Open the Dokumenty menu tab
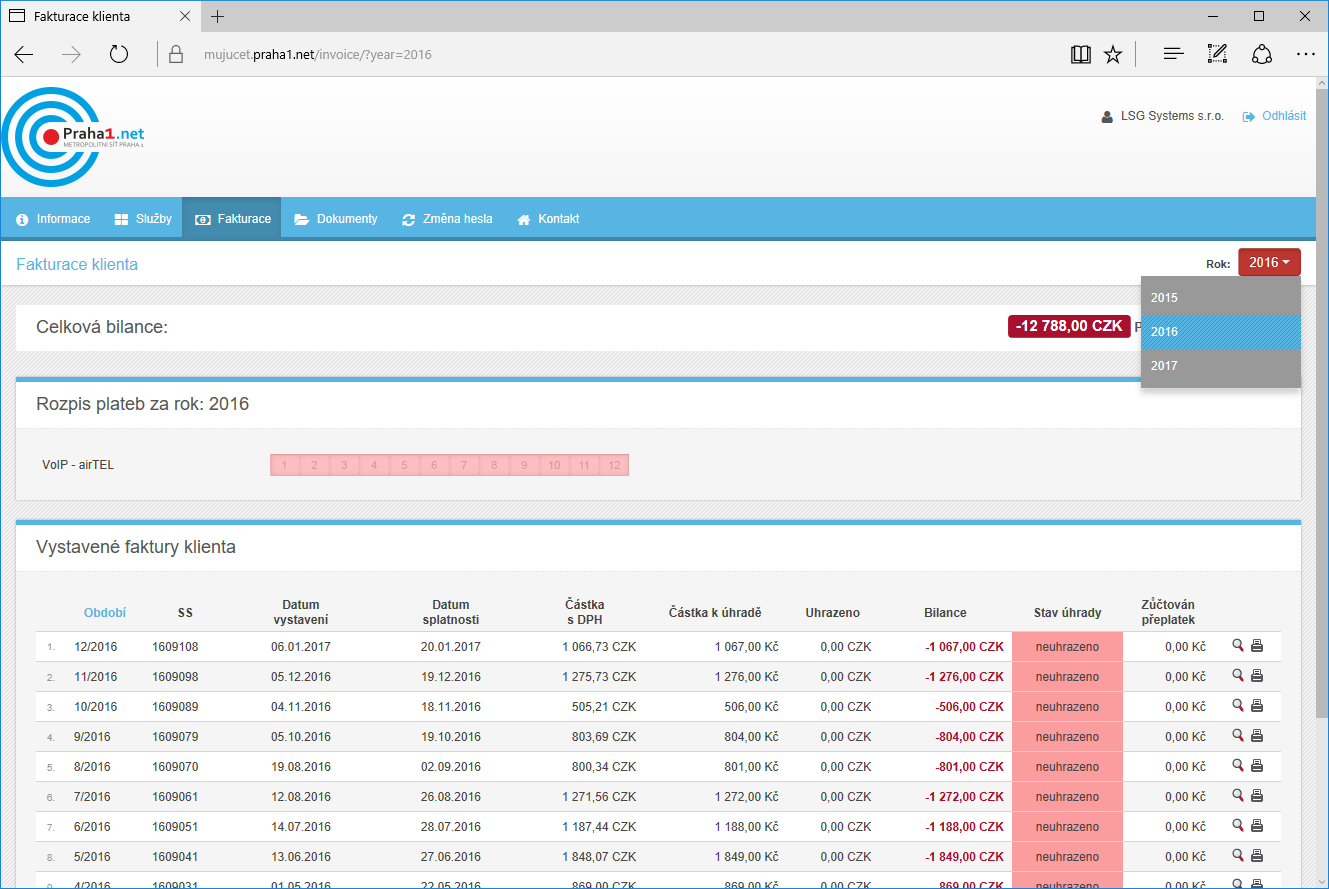 [336, 219]
